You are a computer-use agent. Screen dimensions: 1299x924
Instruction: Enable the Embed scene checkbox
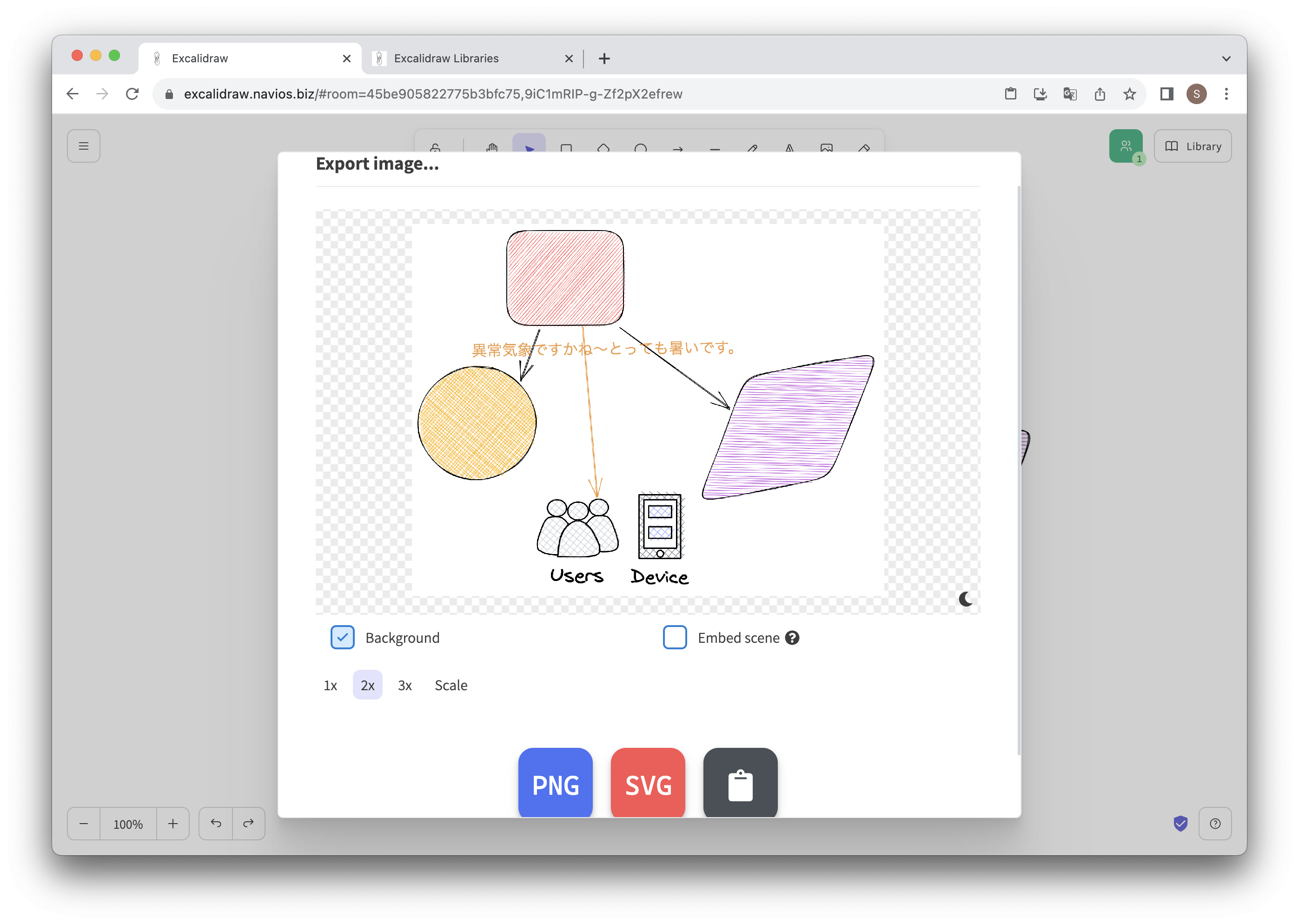tap(675, 637)
